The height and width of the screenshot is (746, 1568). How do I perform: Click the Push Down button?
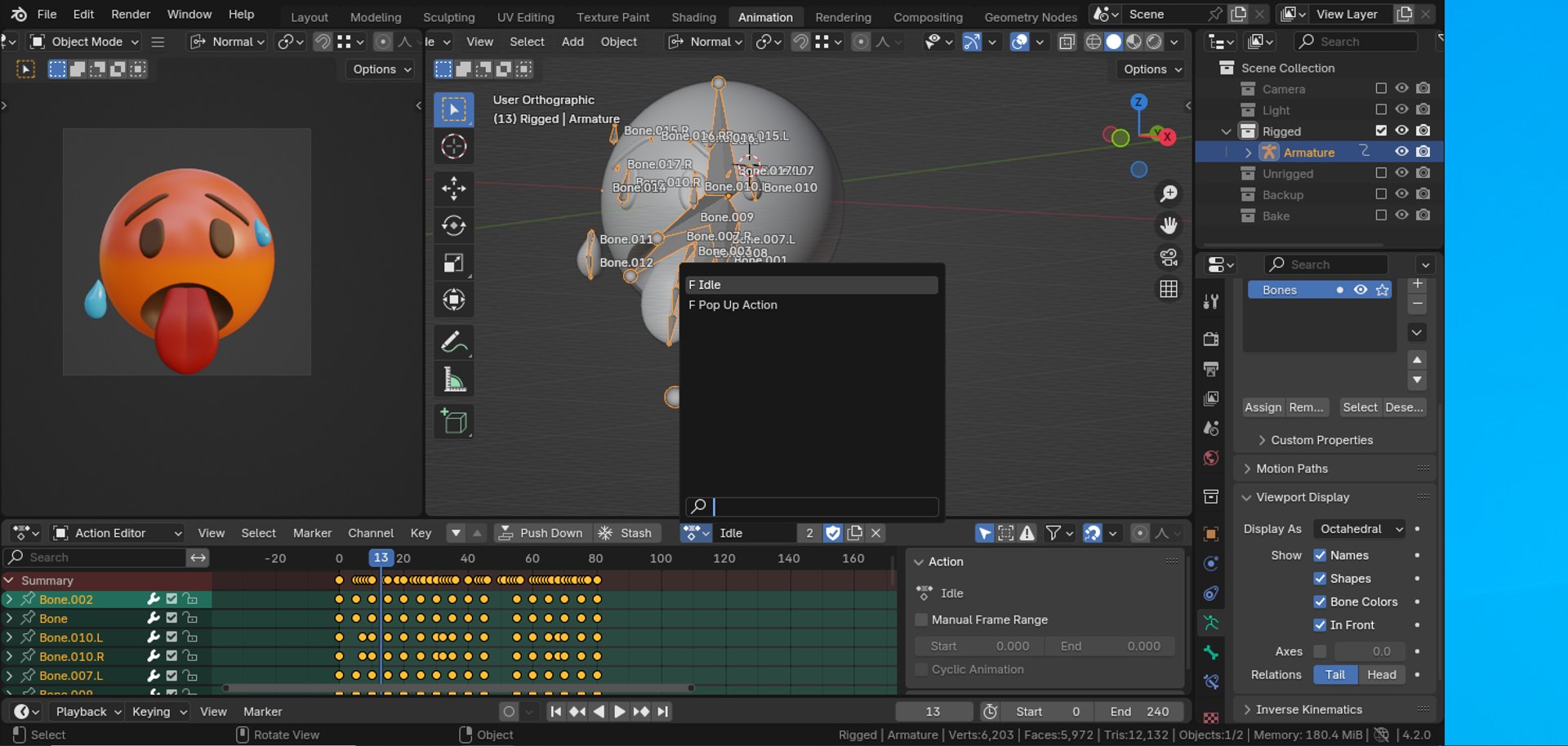541,533
